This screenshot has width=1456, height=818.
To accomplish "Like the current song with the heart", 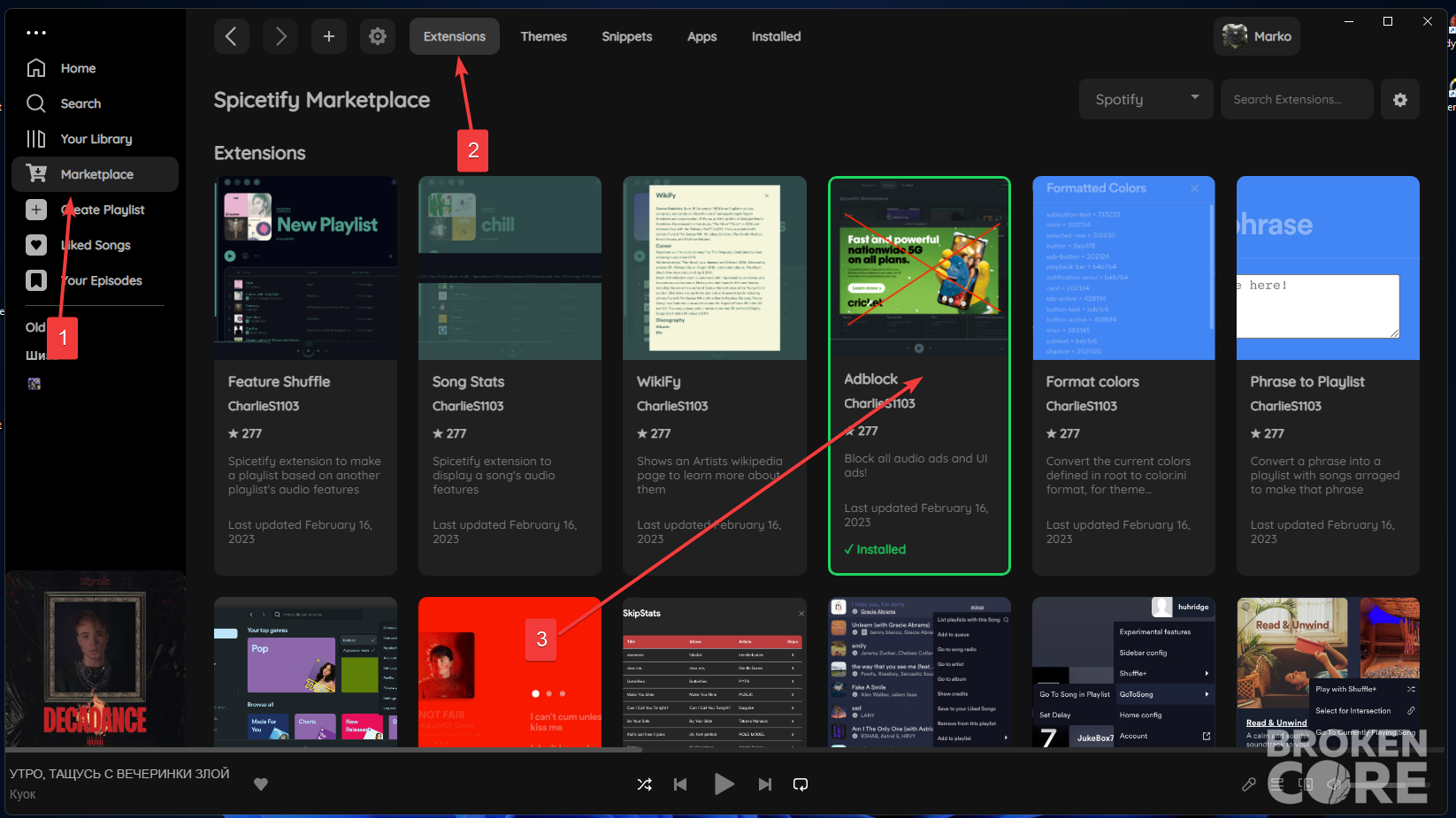I will pyautogui.click(x=261, y=784).
